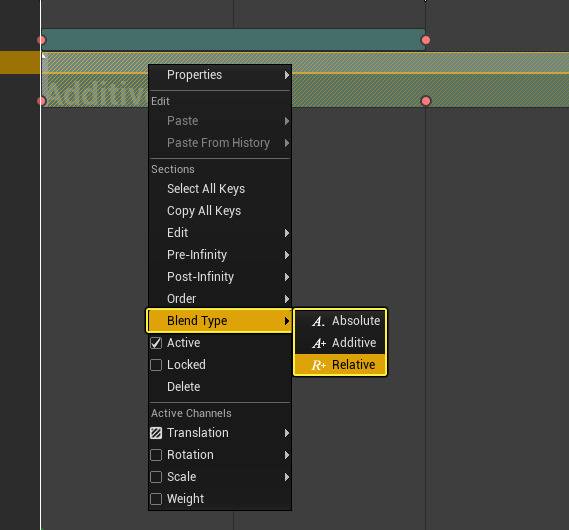Click the Rotation channel label
This screenshot has width=569, height=530.
(x=190, y=455)
